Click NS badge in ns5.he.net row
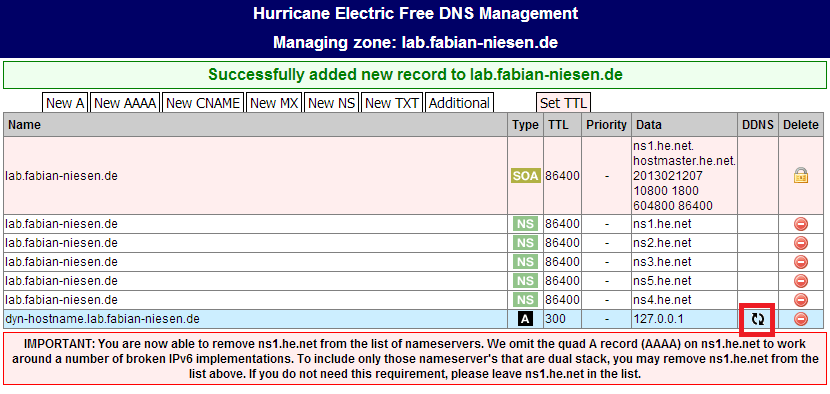Viewport: 830px width, 394px height. point(525,281)
